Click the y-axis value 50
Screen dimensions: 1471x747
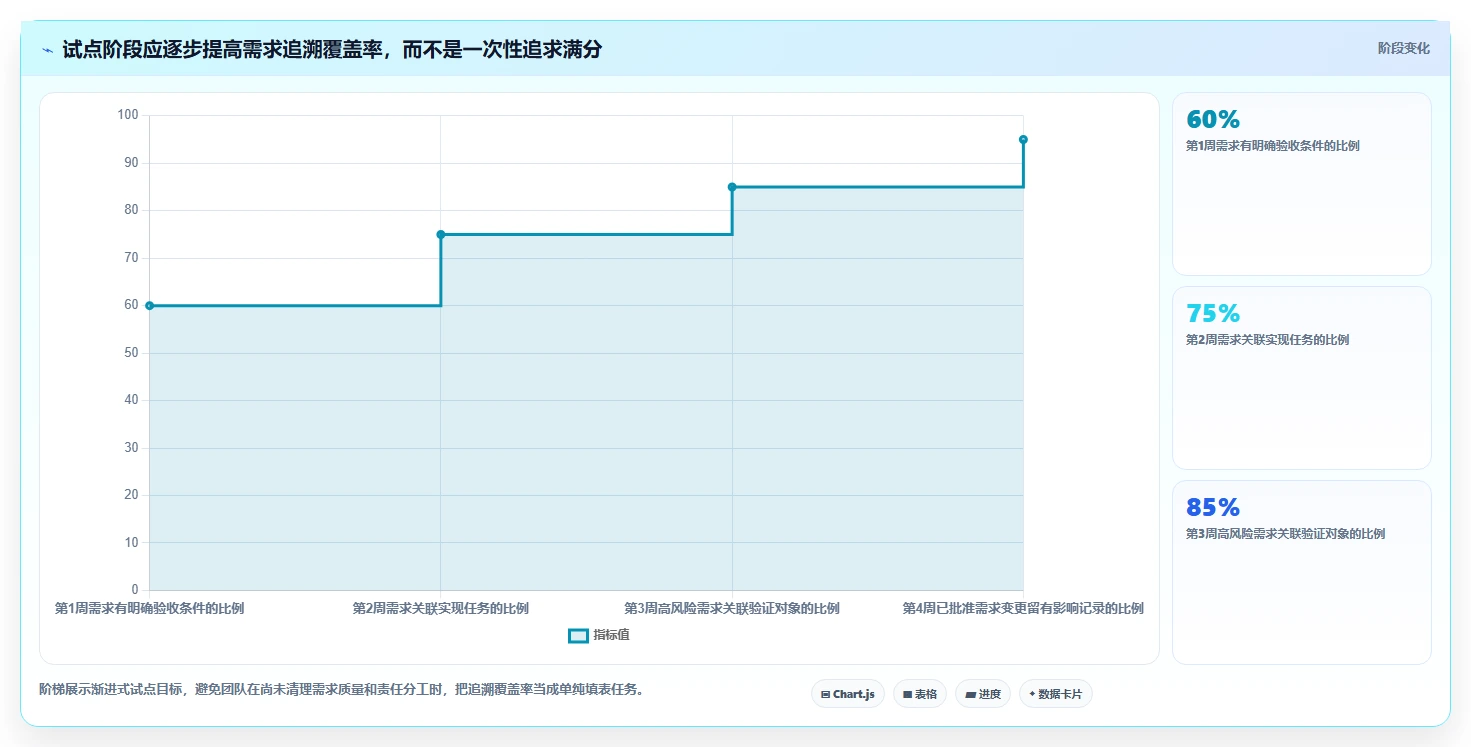tap(131, 353)
